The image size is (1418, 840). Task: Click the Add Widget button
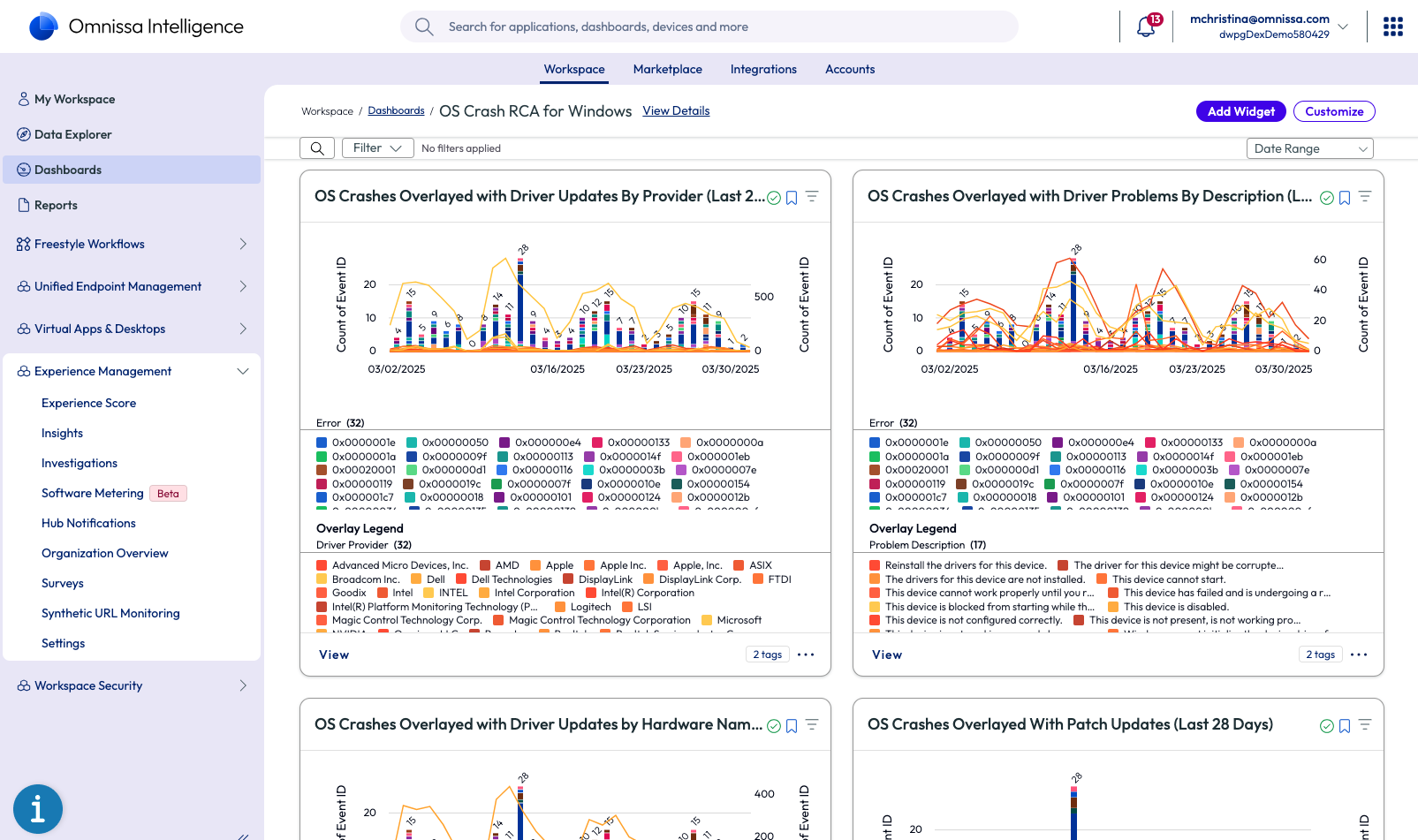tap(1240, 111)
